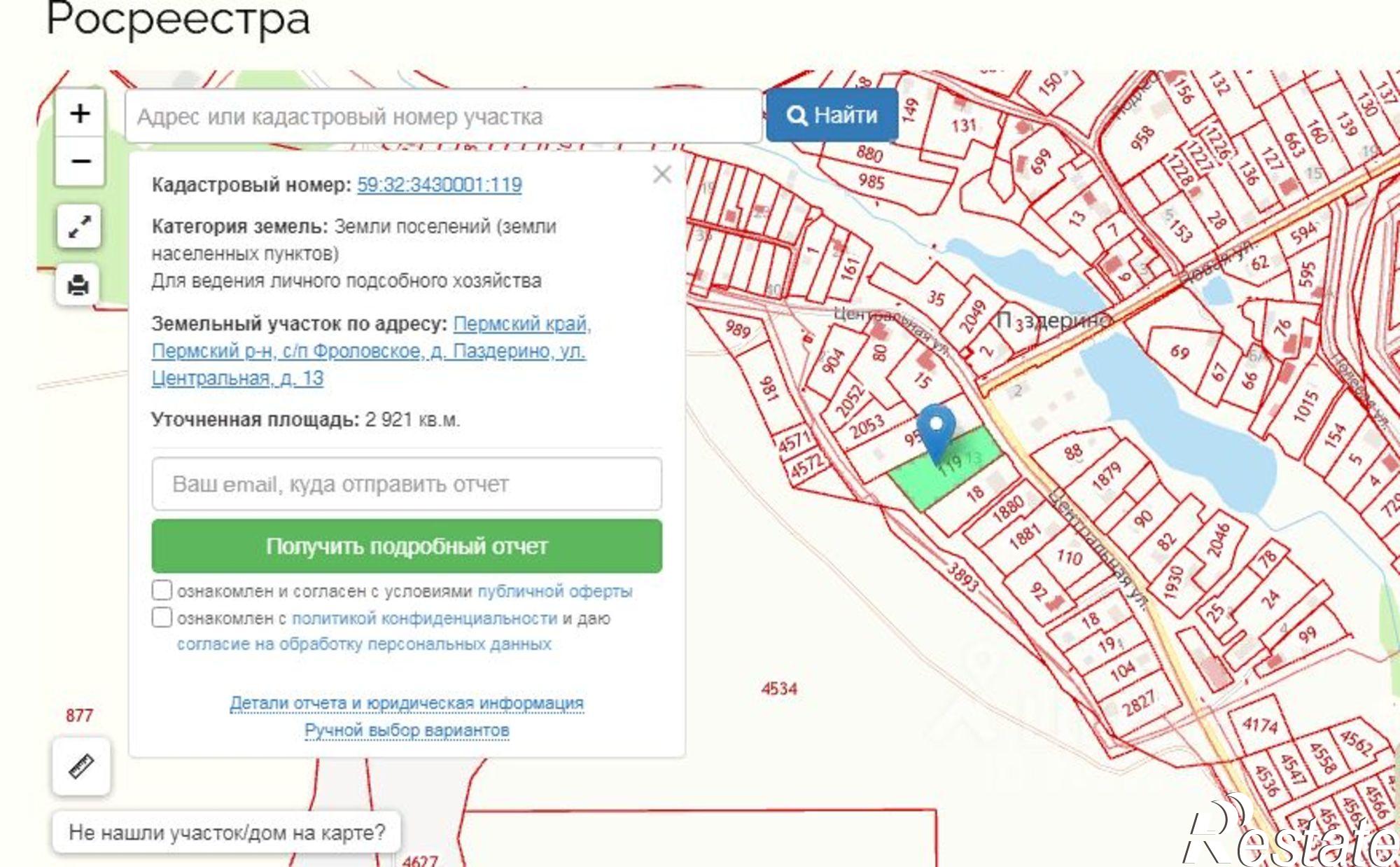Image resolution: width=1400 pixels, height=867 pixels.
Task: Select parcel 877 on the map
Action: [x=79, y=715]
